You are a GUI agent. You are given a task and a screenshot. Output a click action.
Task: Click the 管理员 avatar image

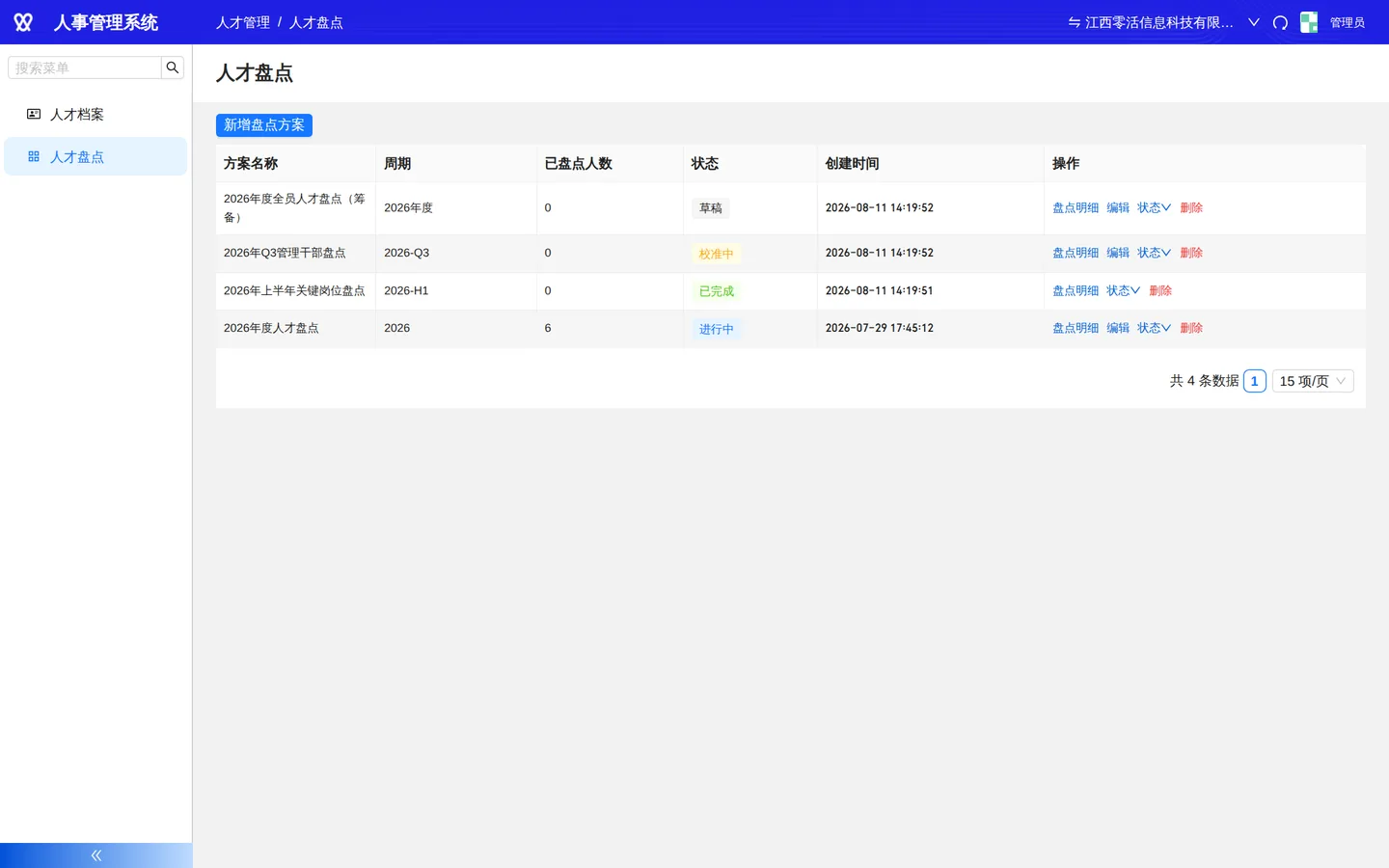point(1309,22)
